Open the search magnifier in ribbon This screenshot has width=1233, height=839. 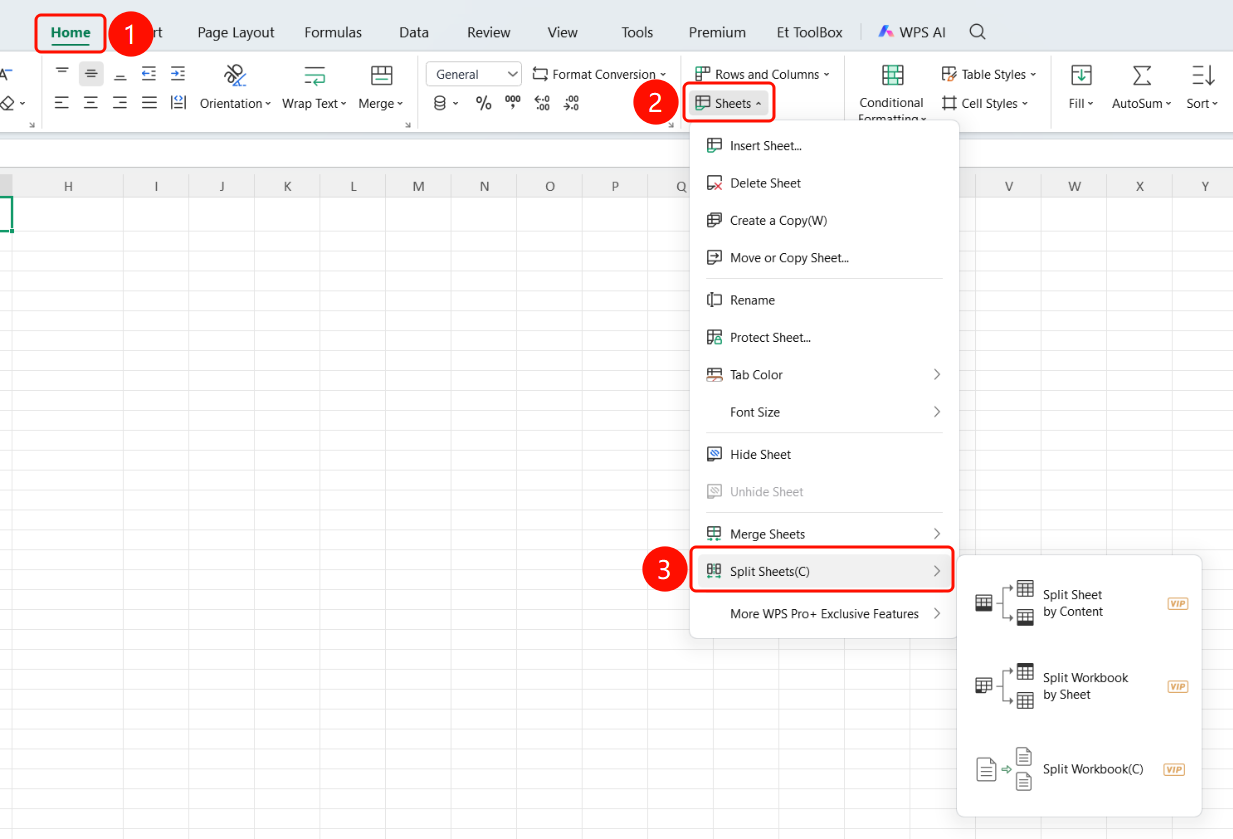pyautogui.click(x=978, y=32)
